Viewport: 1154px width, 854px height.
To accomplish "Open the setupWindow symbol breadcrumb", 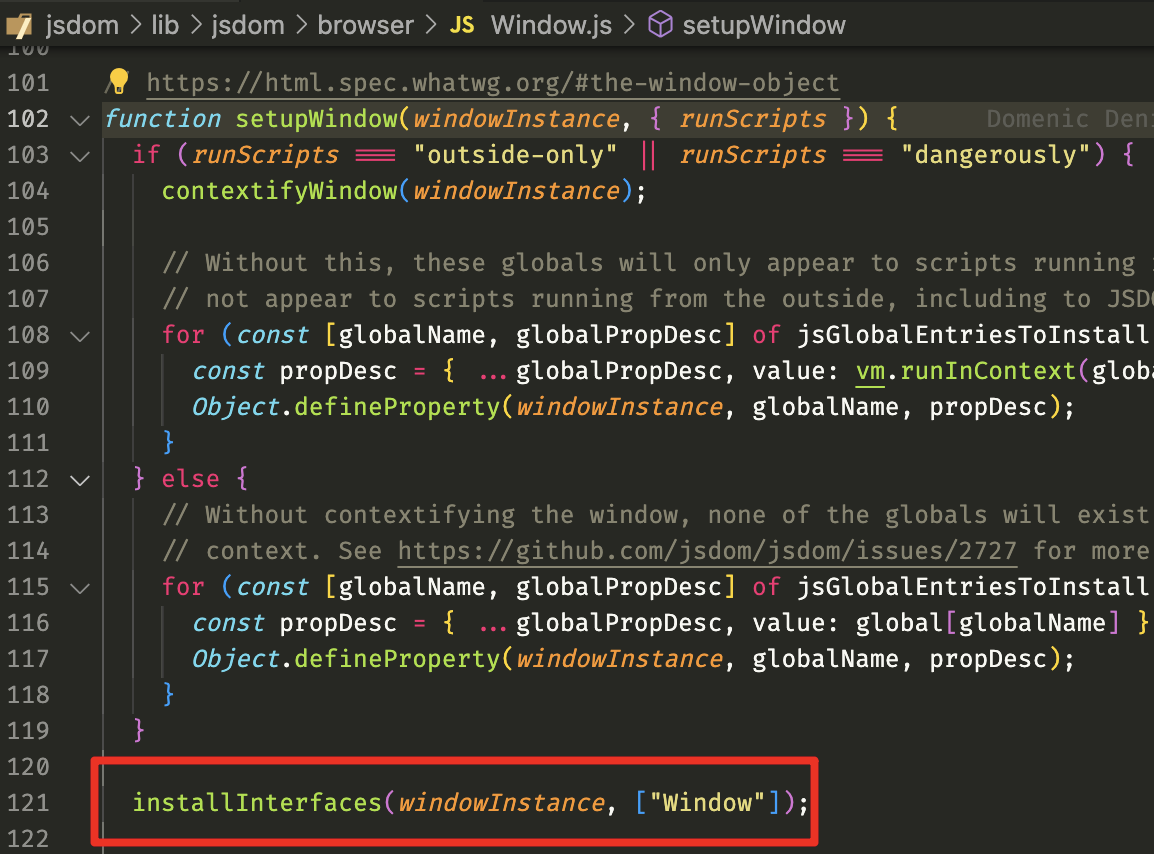I will click(x=764, y=26).
